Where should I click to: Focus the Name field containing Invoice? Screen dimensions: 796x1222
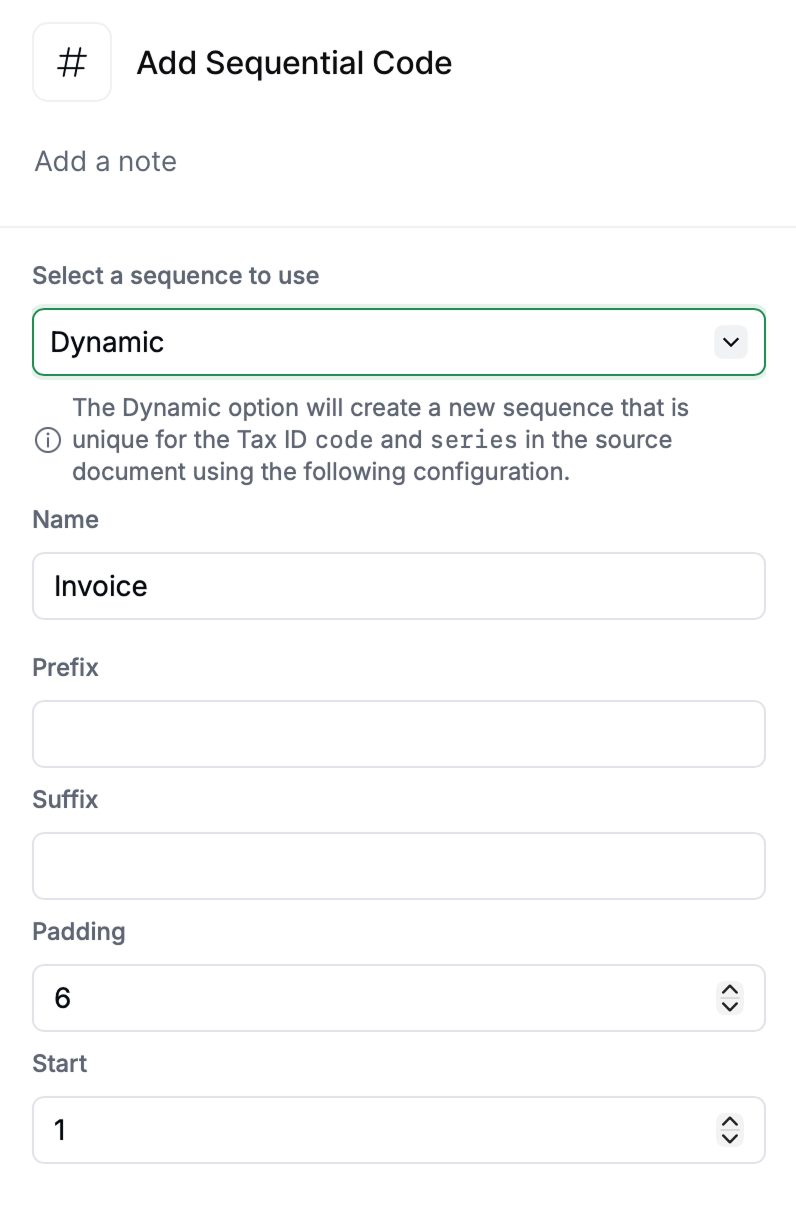coord(398,586)
